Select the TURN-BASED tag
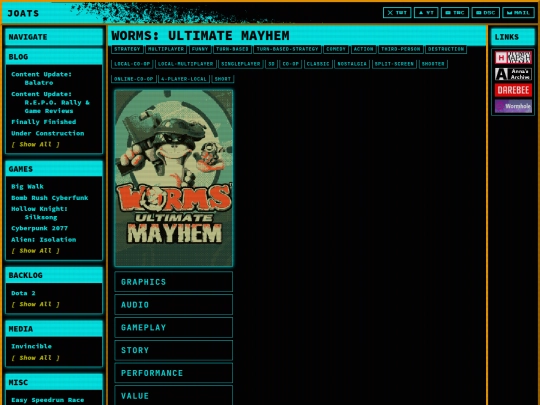Viewport: 540px width, 405px height. (232, 49)
